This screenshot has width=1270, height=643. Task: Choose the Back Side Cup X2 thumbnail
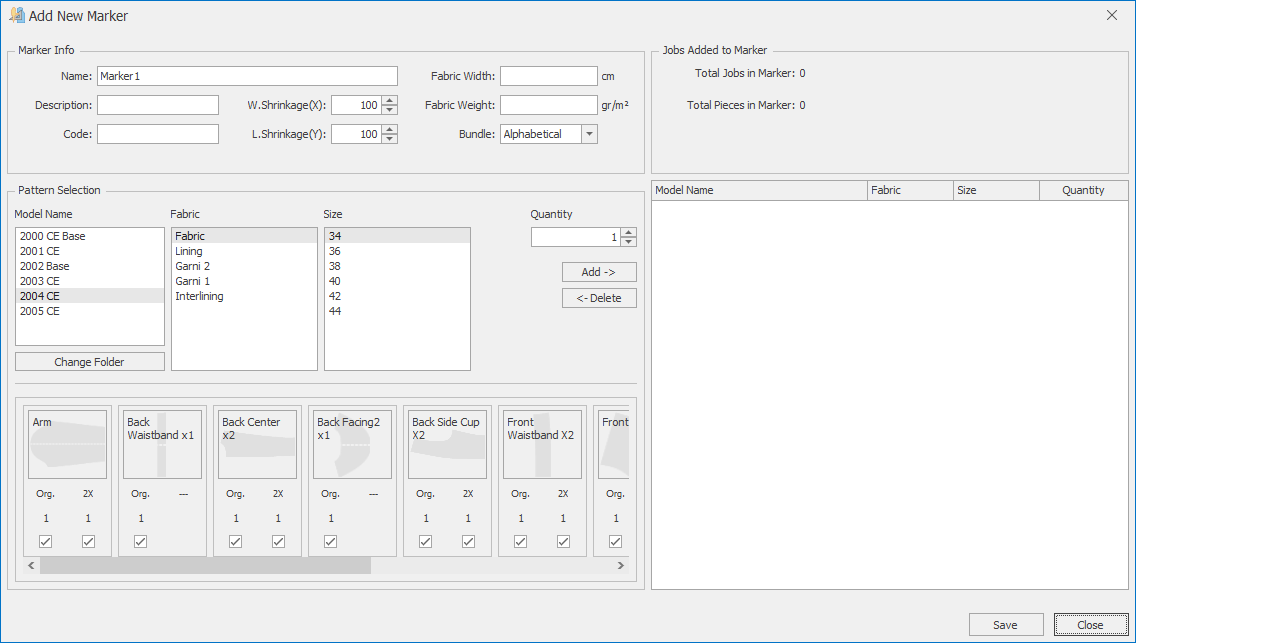[447, 445]
